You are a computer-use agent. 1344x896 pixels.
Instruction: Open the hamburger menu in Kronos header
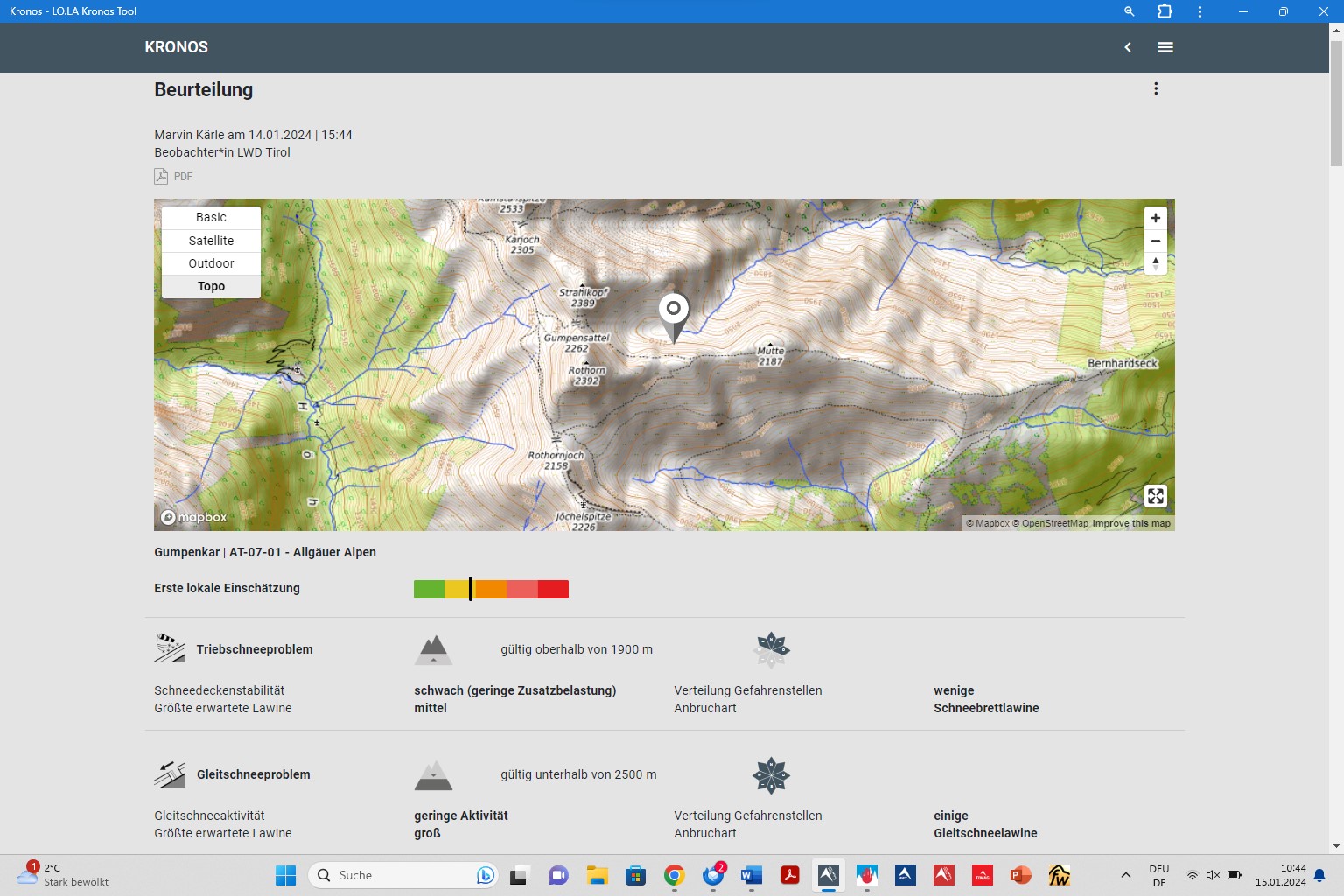[x=1165, y=47]
